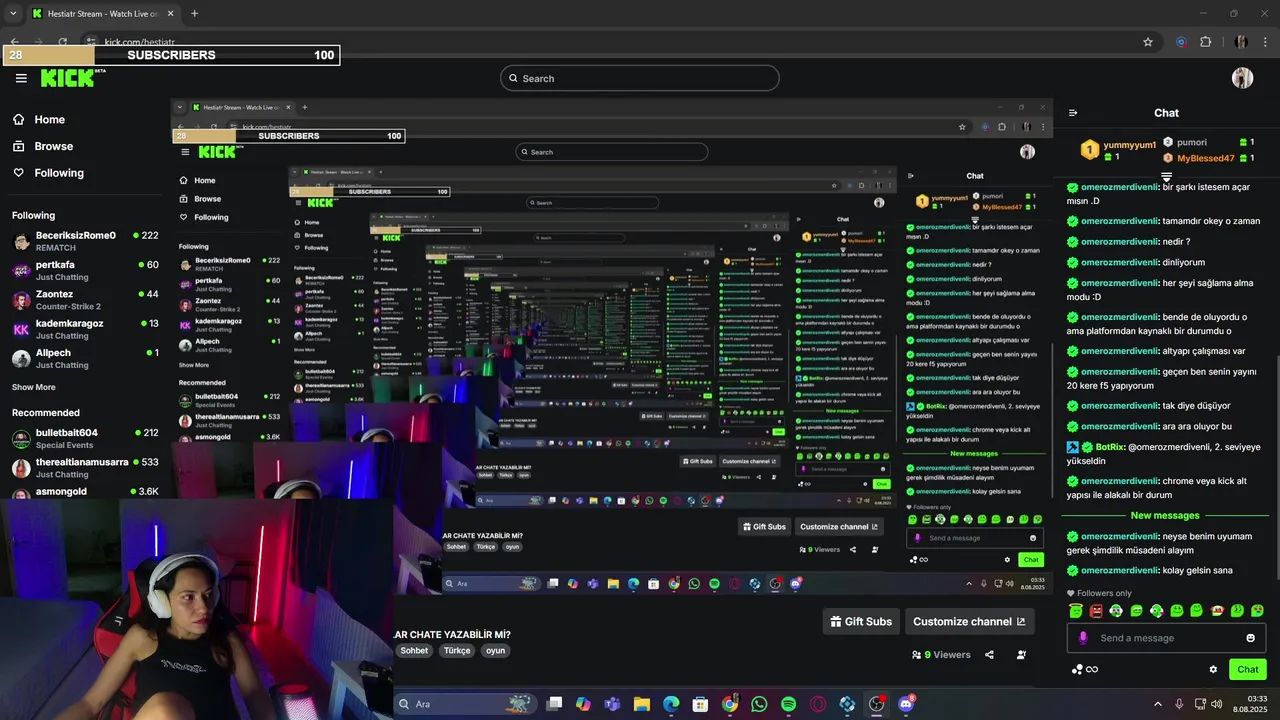
Task: Insert the angel halo green emote
Action: click(x=1076, y=610)
